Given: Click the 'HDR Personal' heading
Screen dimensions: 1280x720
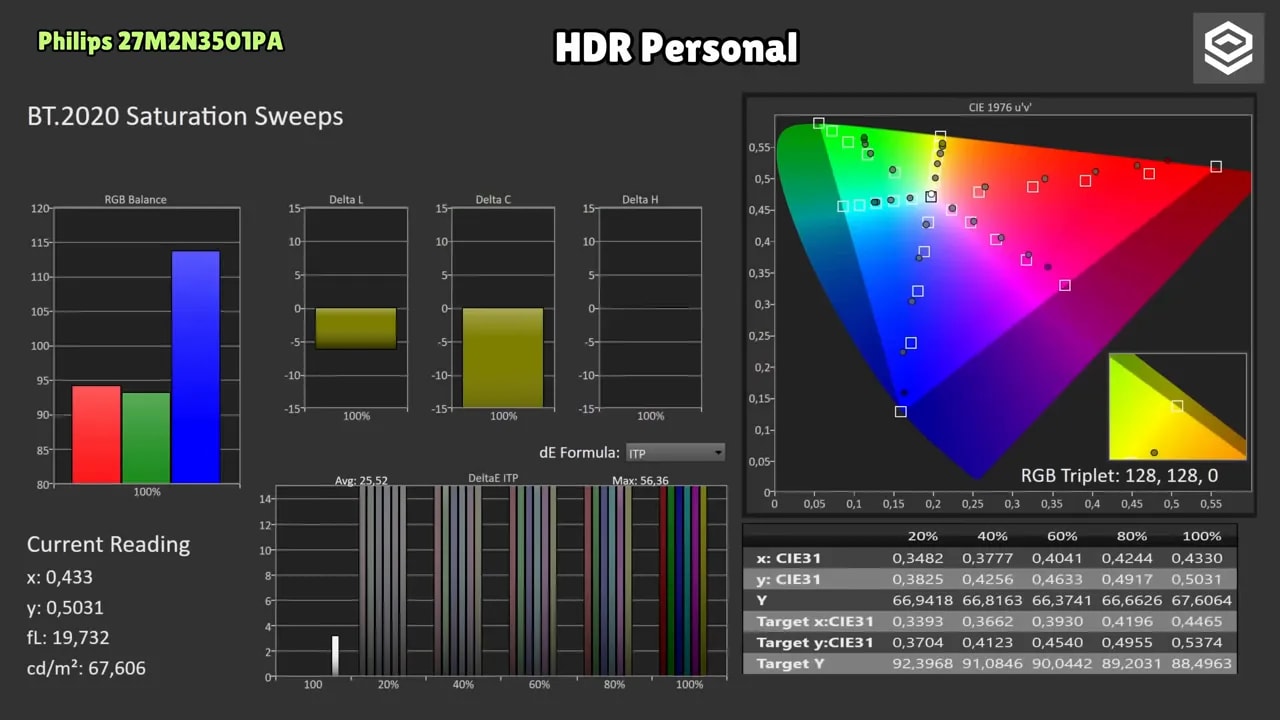Looking at the screenshot, I should click(x=677, y=47).
